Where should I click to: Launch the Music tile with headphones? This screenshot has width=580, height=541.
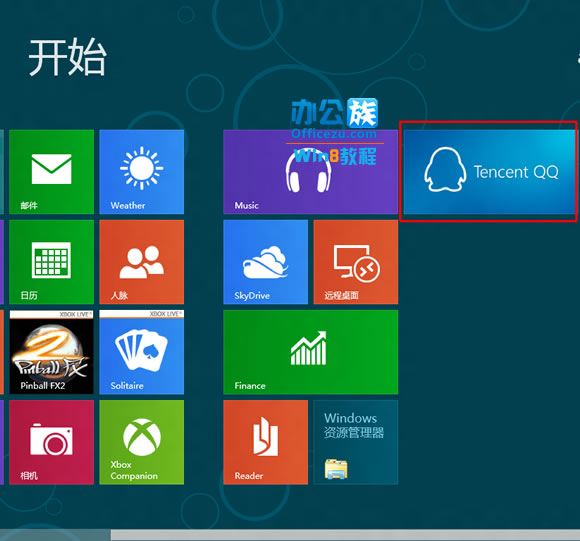tap(311, 172)
